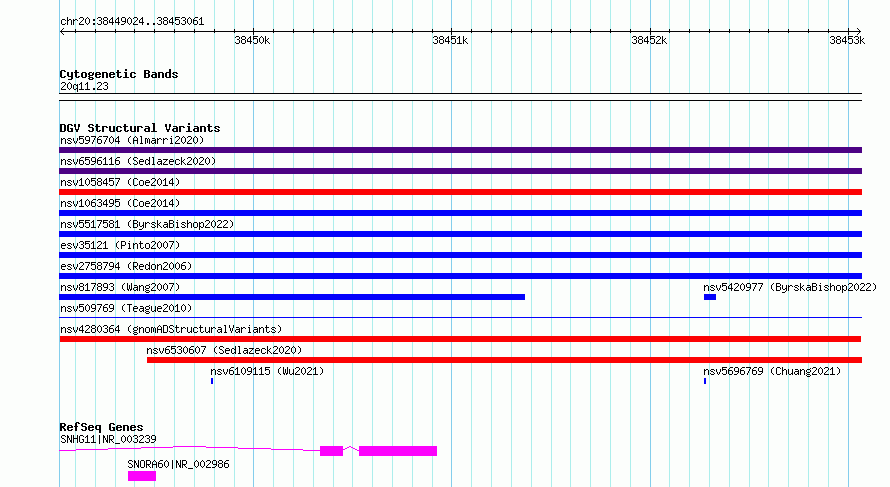Image resolution: width=890 pixels, height=487 pixels.
Task: Click the SNORA60 gene magenta block
Action: click(x=142, y=476)
